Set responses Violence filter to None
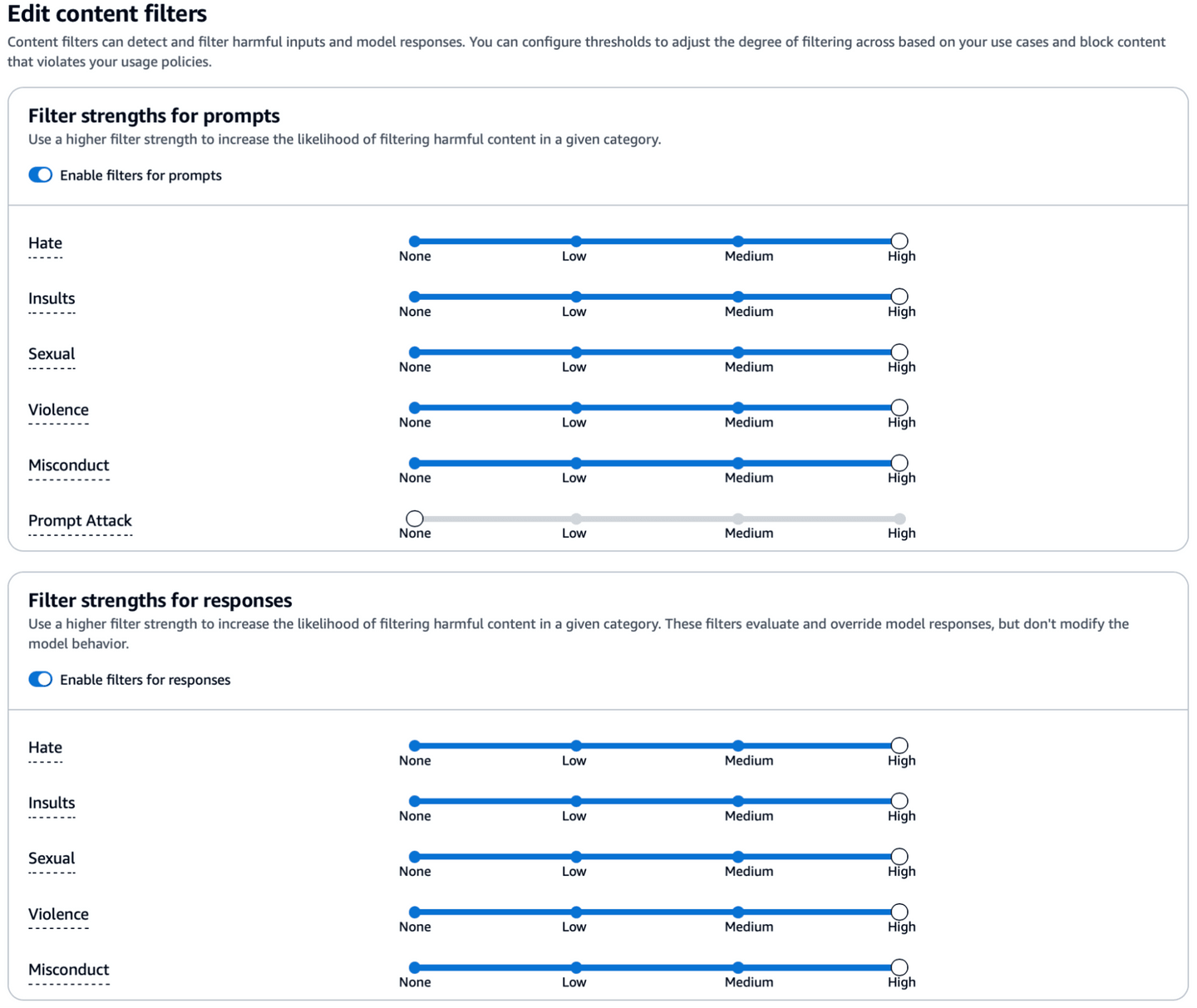The image size is (1197, 1008). [415, 912]
